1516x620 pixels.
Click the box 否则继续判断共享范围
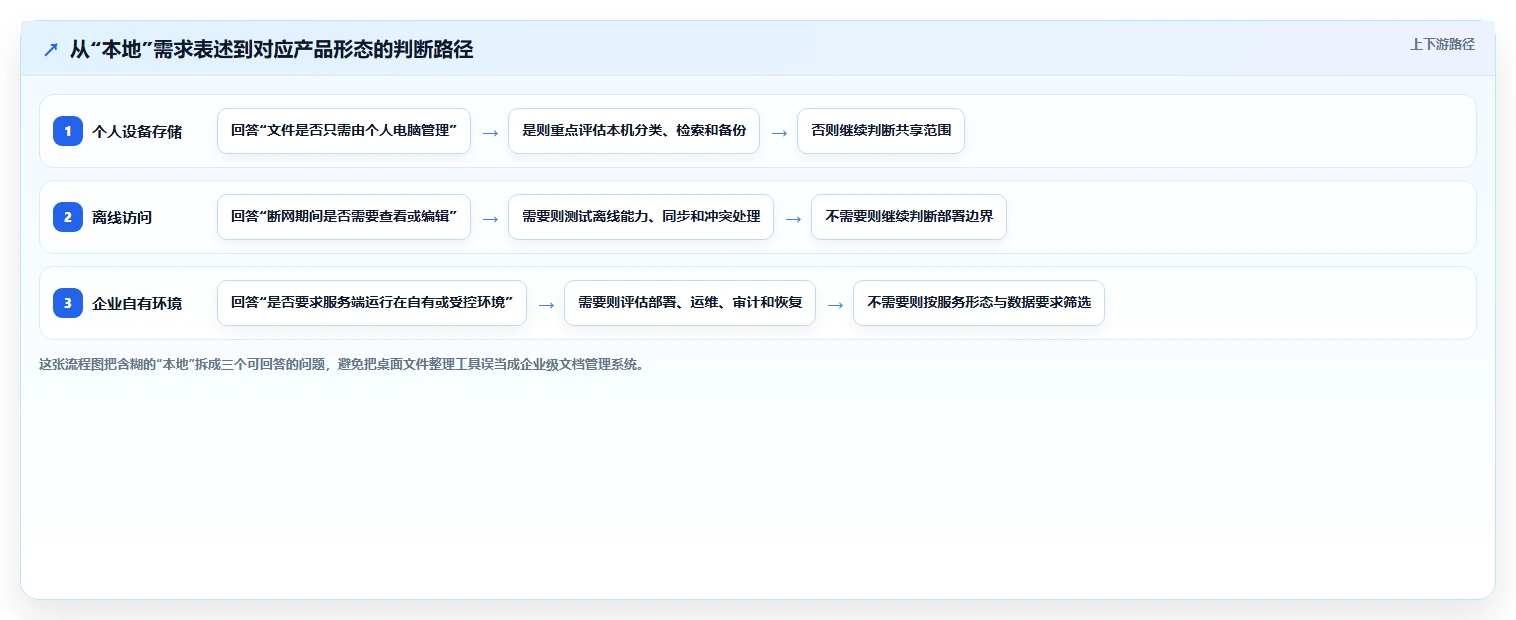tap(881, 131)
